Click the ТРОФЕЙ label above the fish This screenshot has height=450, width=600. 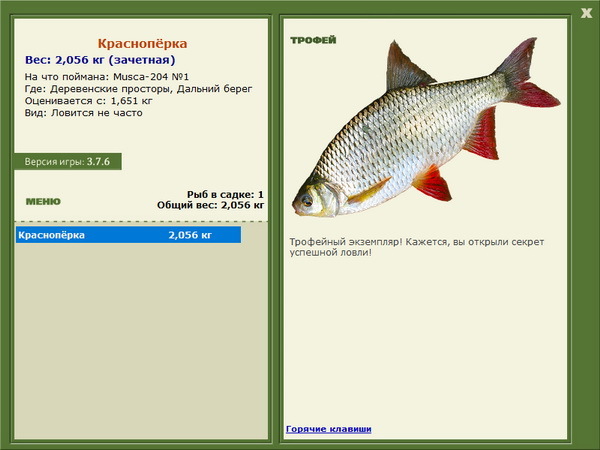313,40
